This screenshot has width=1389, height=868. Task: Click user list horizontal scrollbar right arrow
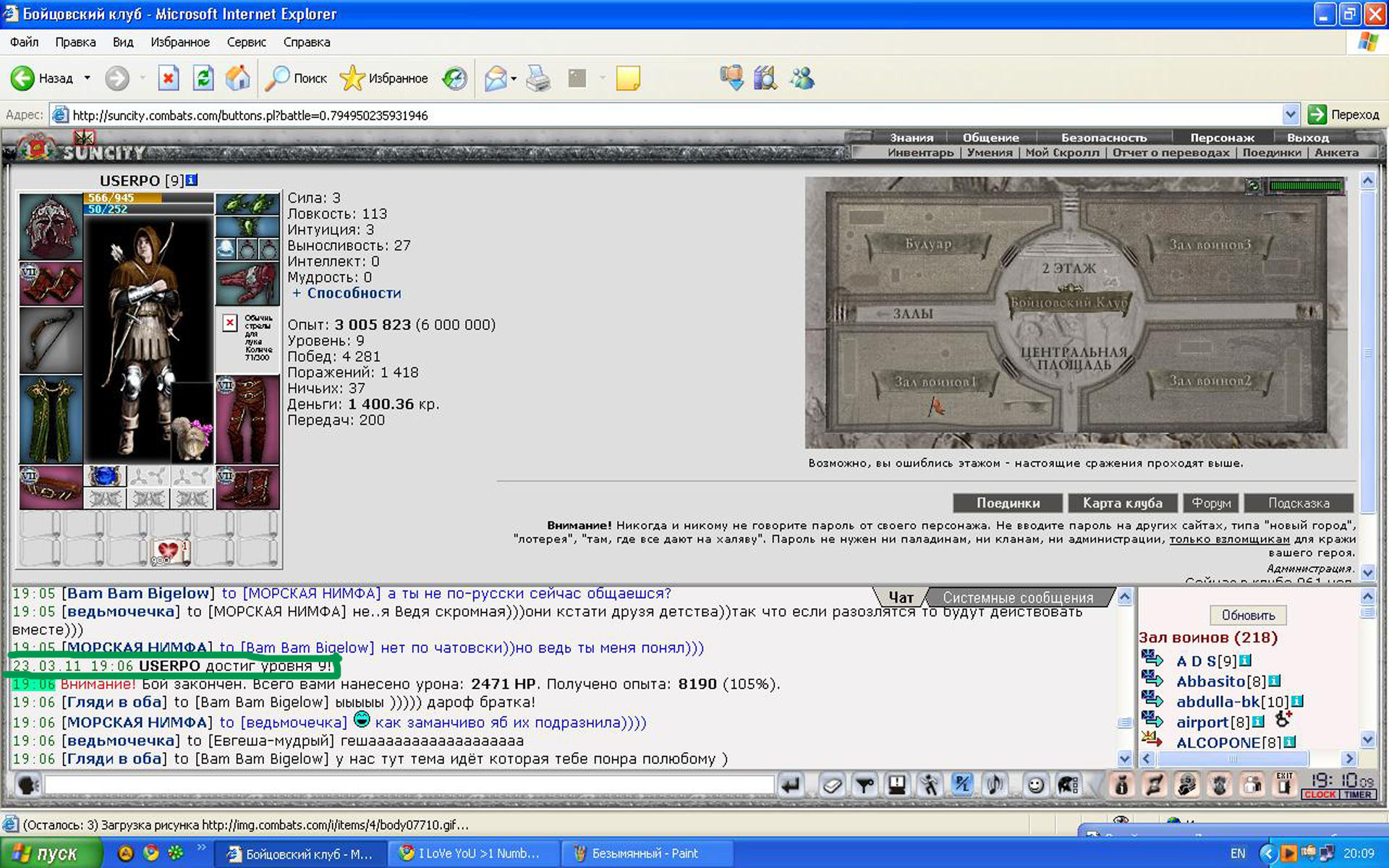point(1348,759)
